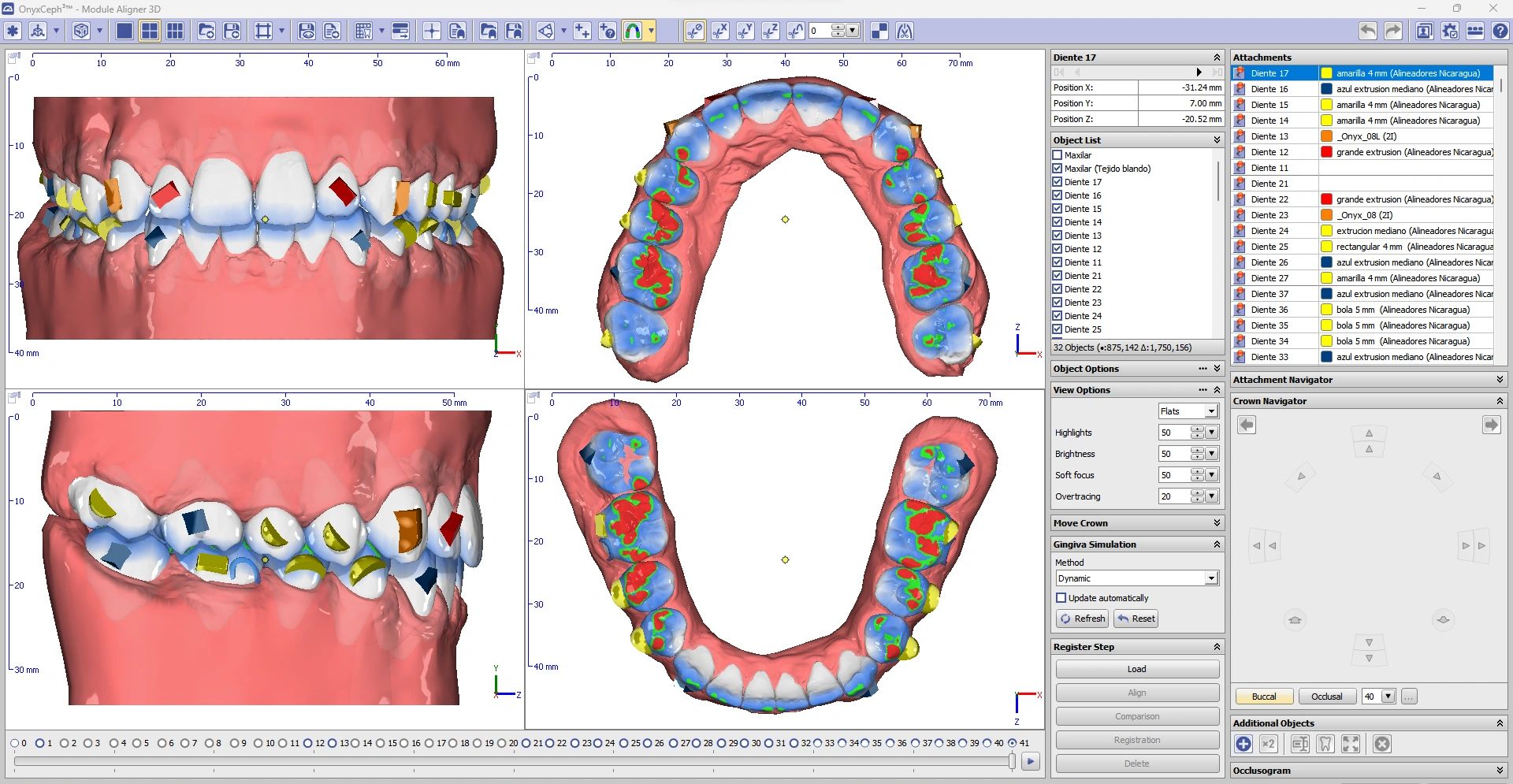1513x784 pixels.
Task: Click the red attachment color swatch for Diente 22
Action: [1325, 199]
